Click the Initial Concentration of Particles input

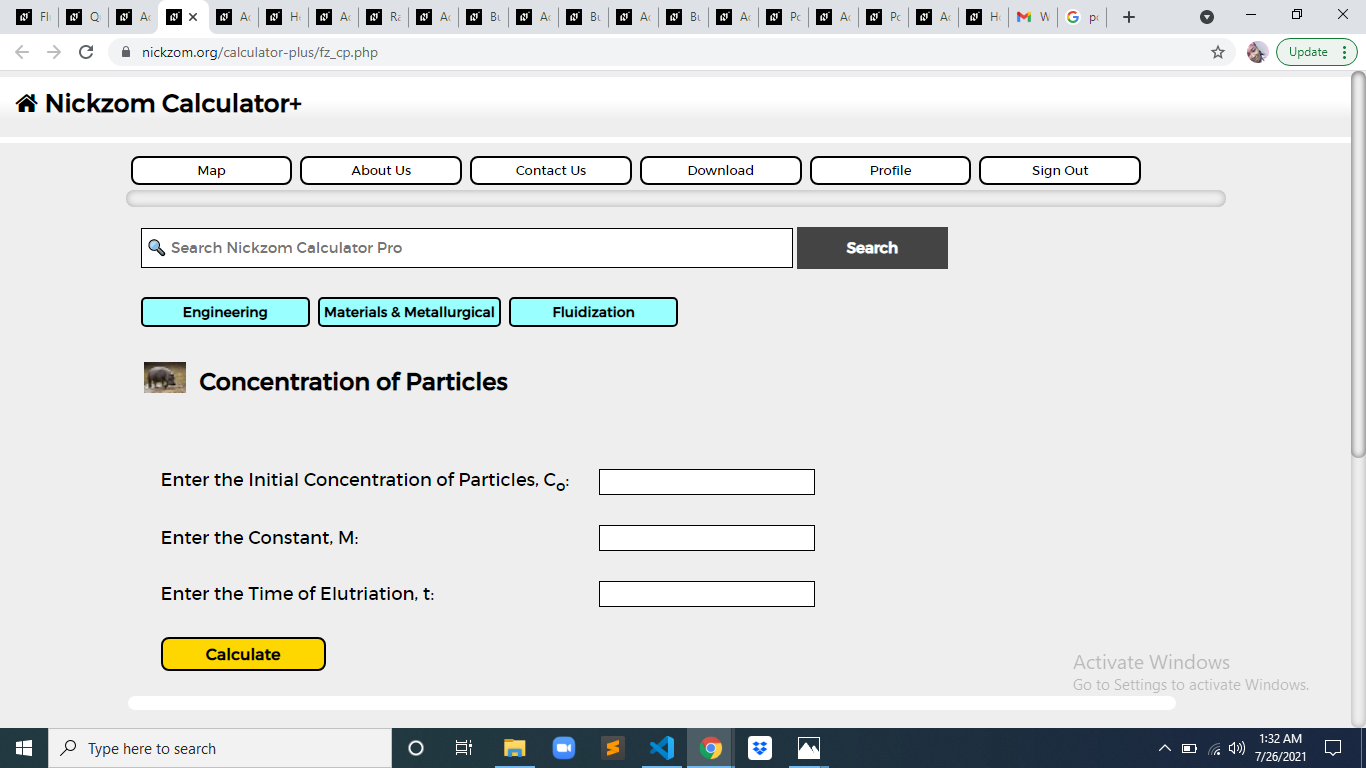707,482
